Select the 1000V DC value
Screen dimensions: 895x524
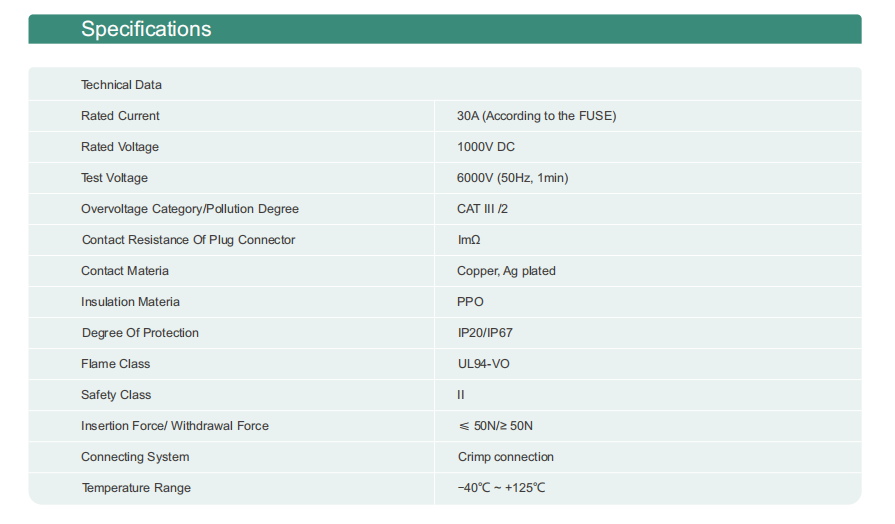point(485,147)
